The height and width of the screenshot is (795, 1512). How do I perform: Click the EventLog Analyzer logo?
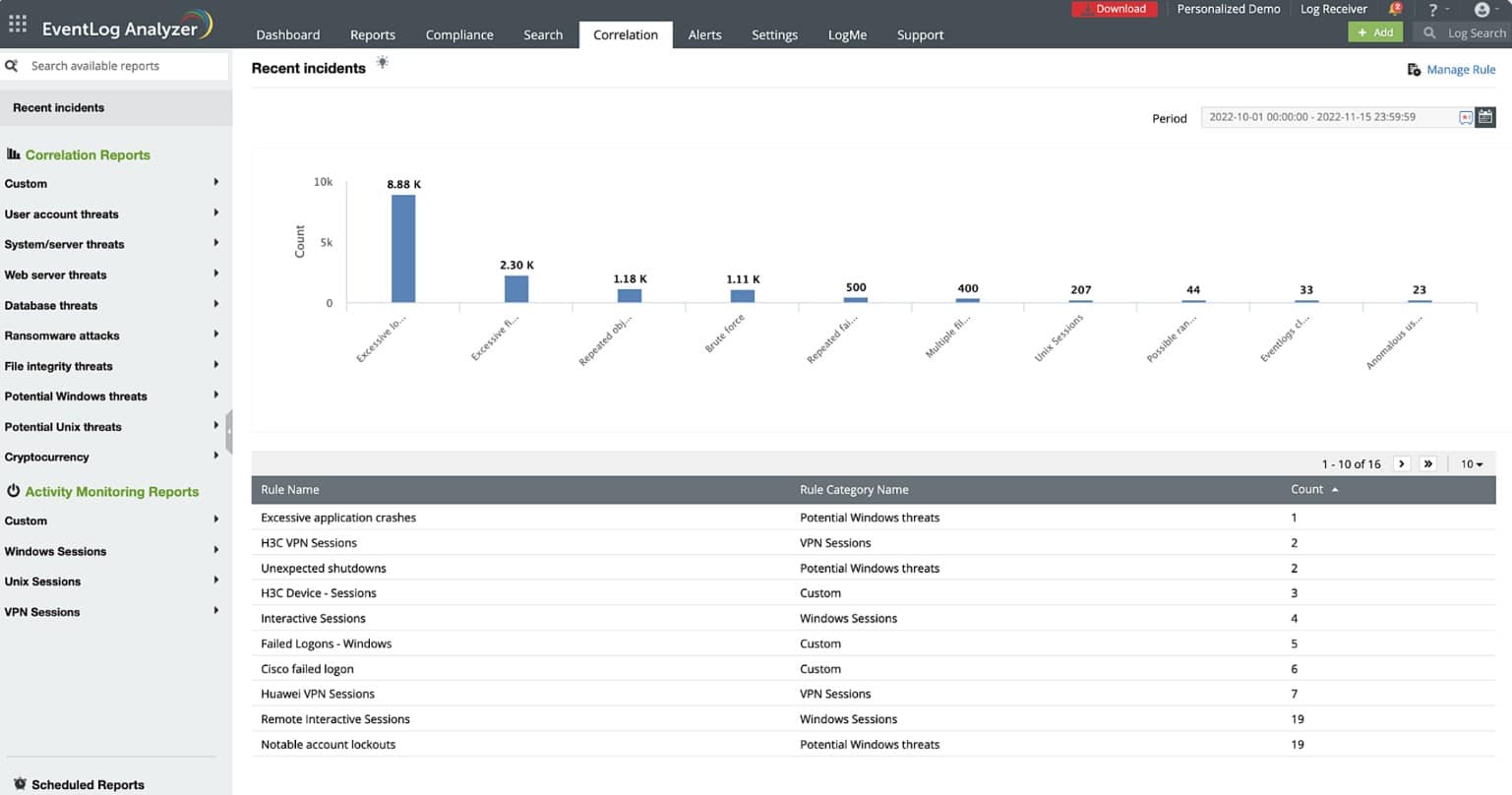click(127, 25)
